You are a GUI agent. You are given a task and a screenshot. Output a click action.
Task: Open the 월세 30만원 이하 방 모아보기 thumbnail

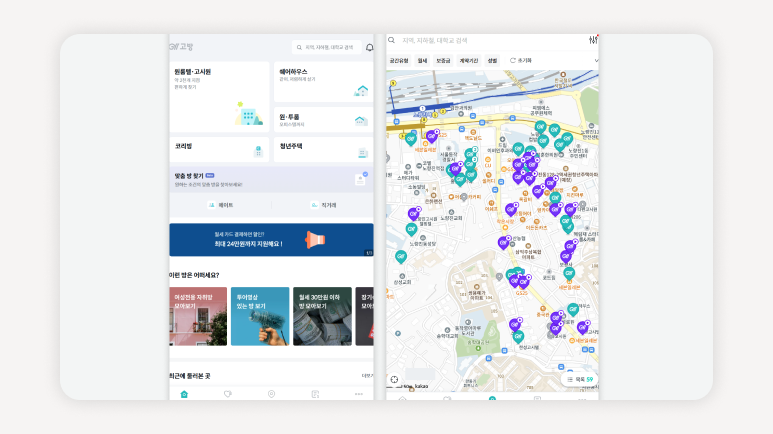coord(322,316)
